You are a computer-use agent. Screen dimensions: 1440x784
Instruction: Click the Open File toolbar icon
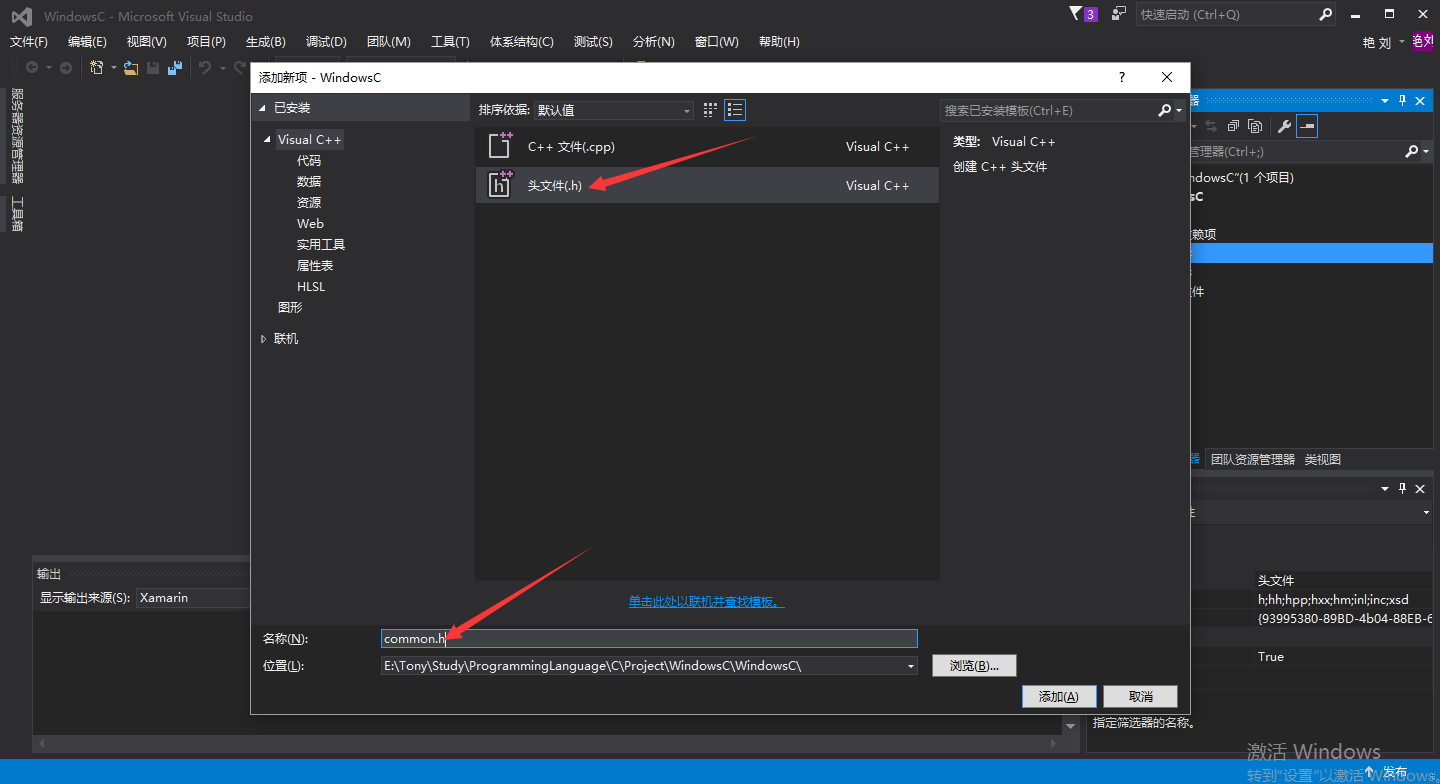[131, 67]
